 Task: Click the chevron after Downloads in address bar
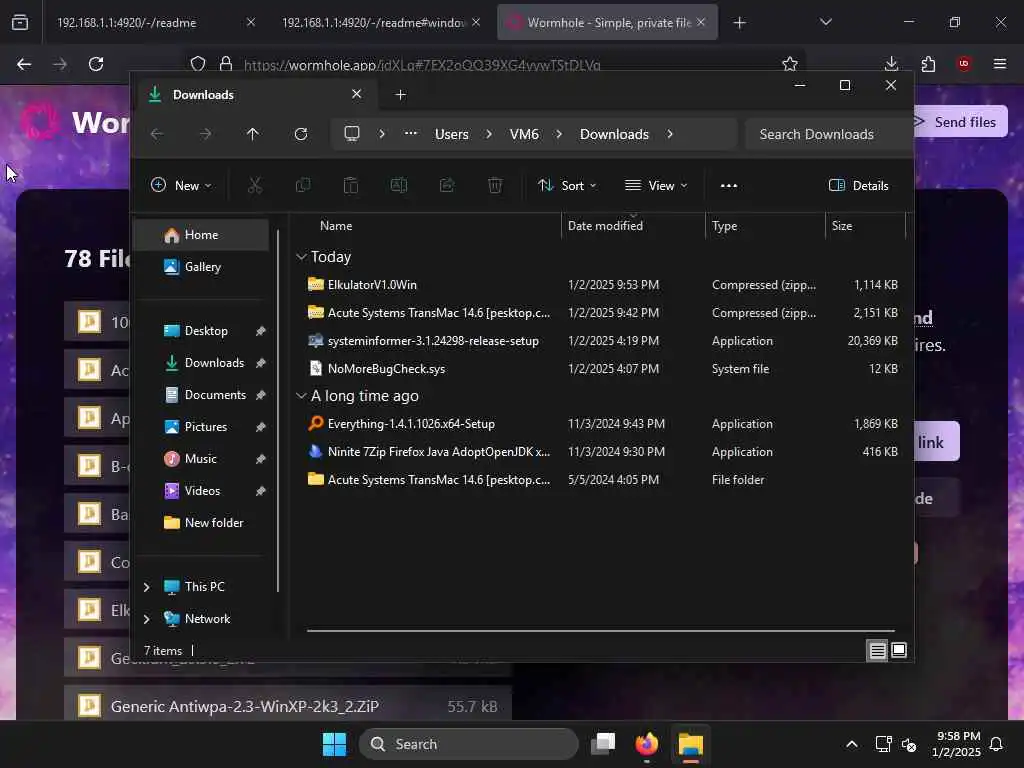670,134
